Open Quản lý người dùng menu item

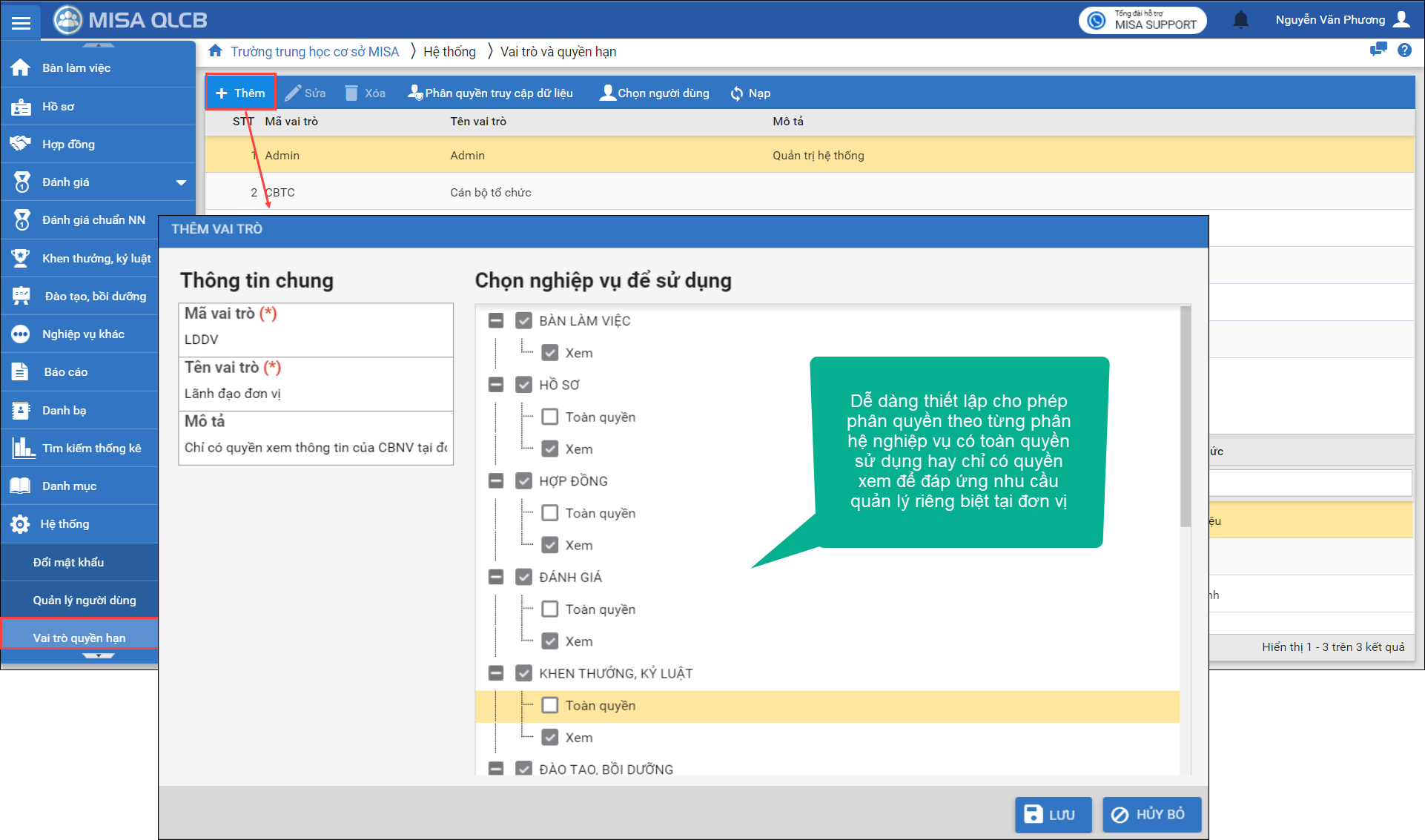click(x=84, y=600)
